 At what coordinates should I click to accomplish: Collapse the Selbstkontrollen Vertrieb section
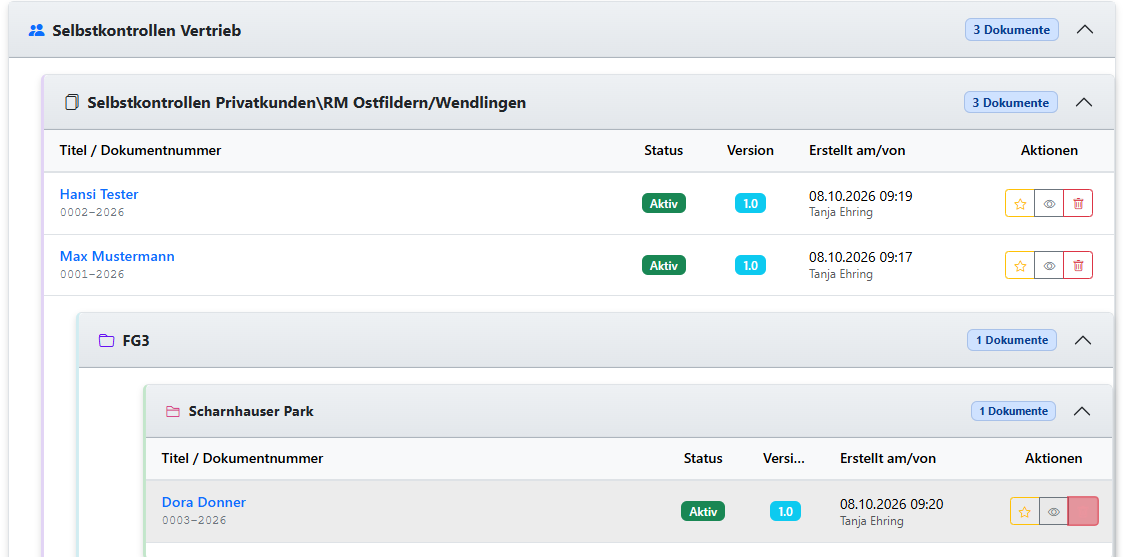(1085, 30)
